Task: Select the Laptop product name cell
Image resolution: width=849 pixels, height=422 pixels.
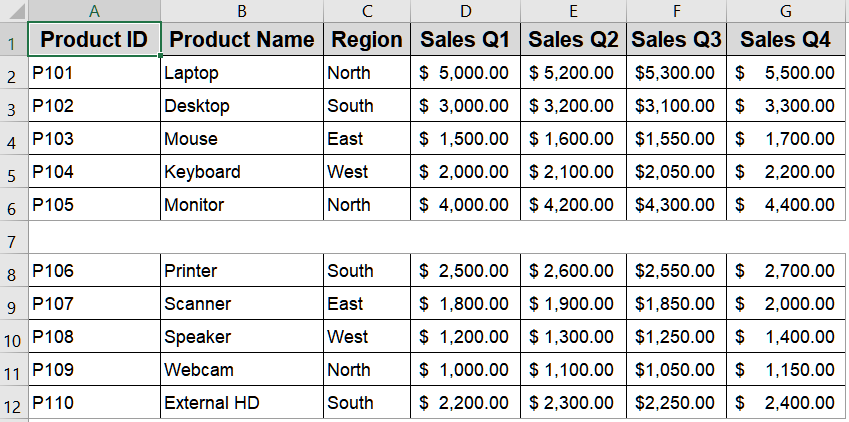Action: [241, 73]
